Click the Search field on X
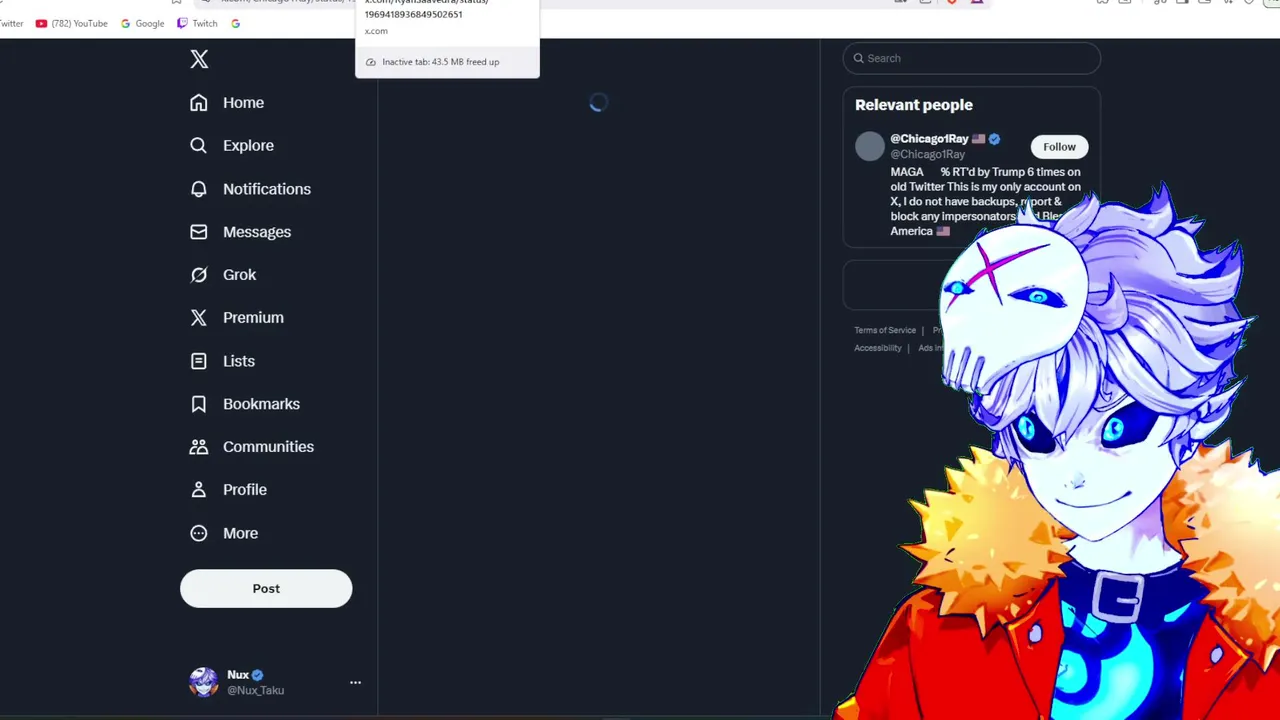The image size is (1280, 720). pos(971,58)
